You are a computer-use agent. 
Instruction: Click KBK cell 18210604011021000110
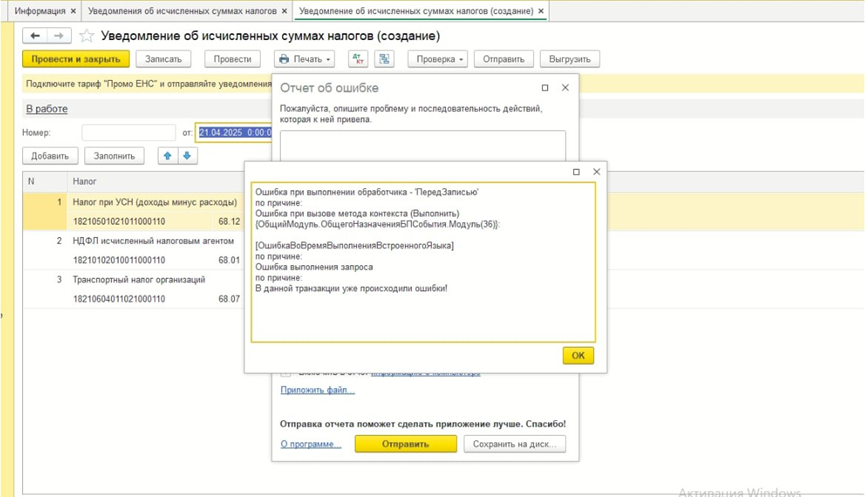click(119, 299)
